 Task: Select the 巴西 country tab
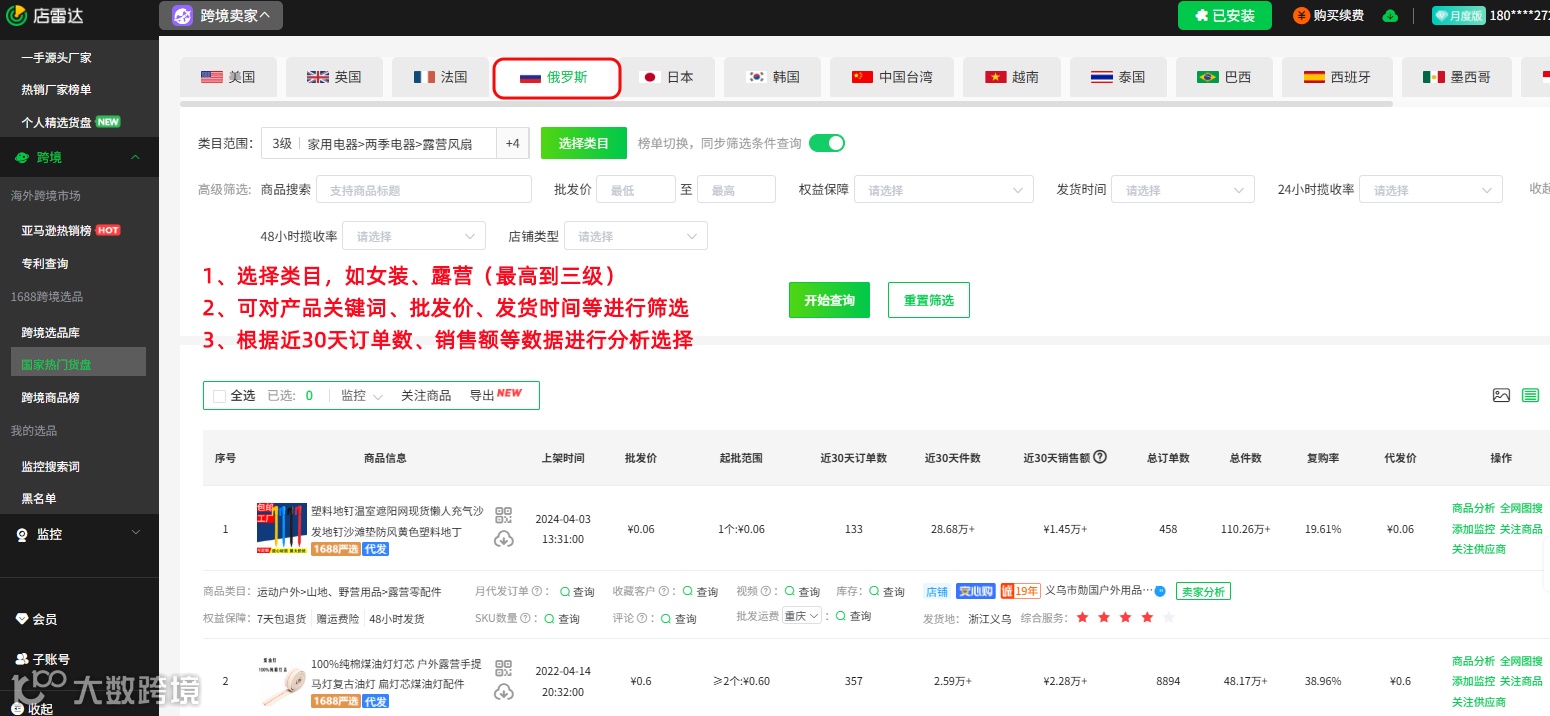[x=1224, y=77]
